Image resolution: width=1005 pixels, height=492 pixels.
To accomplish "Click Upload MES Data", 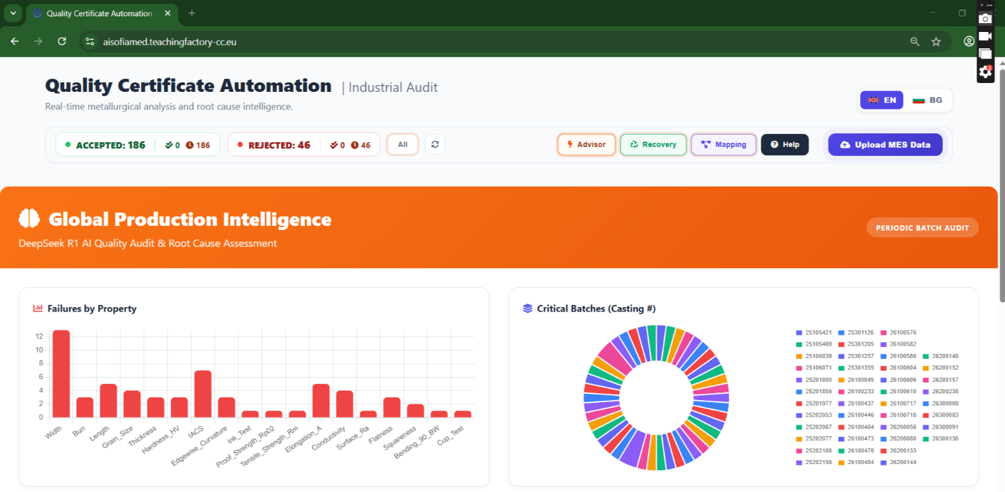I will pyautogui.click(x=885, y=145).
